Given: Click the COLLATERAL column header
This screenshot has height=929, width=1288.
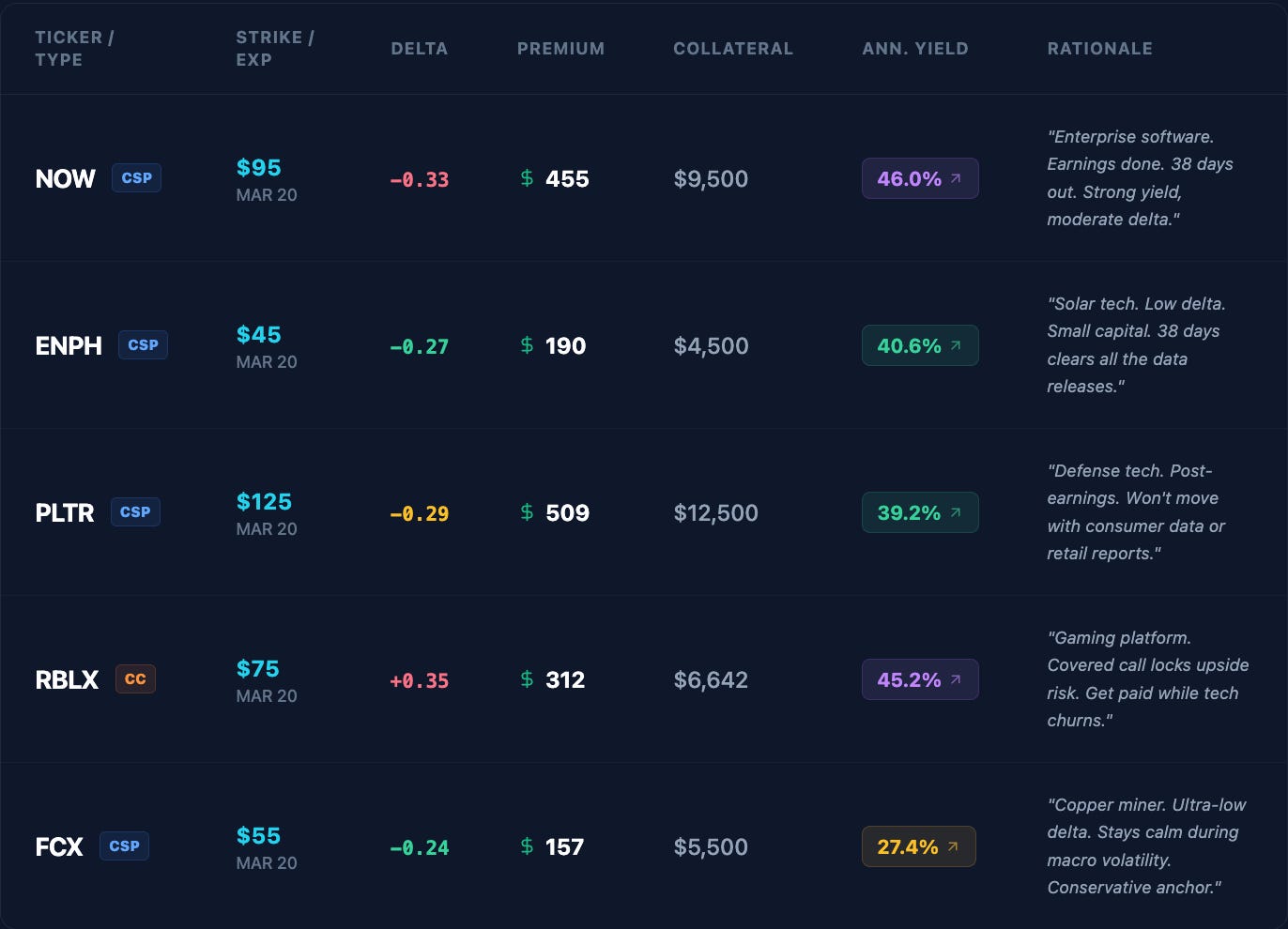Looking at the screenshot, I should [733, 49].
